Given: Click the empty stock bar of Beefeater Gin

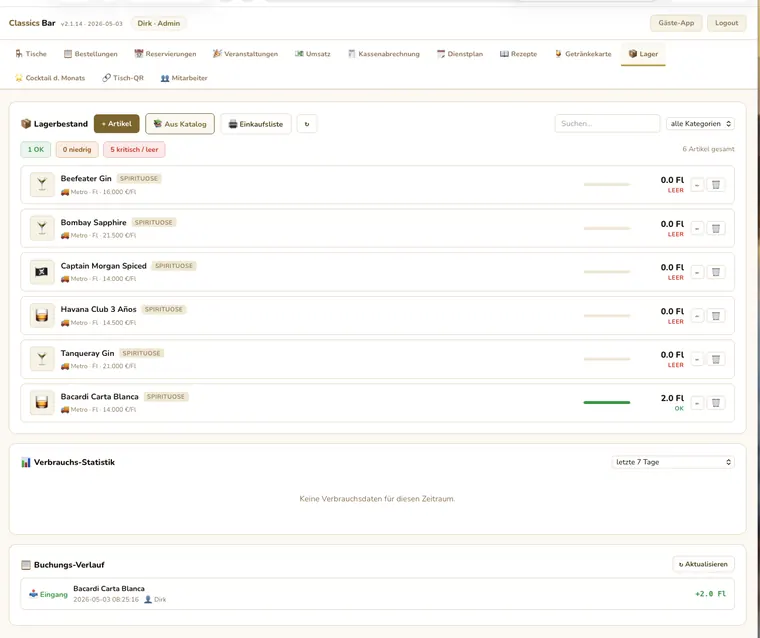Looking at the screenshot, I should tap(607, 184).
